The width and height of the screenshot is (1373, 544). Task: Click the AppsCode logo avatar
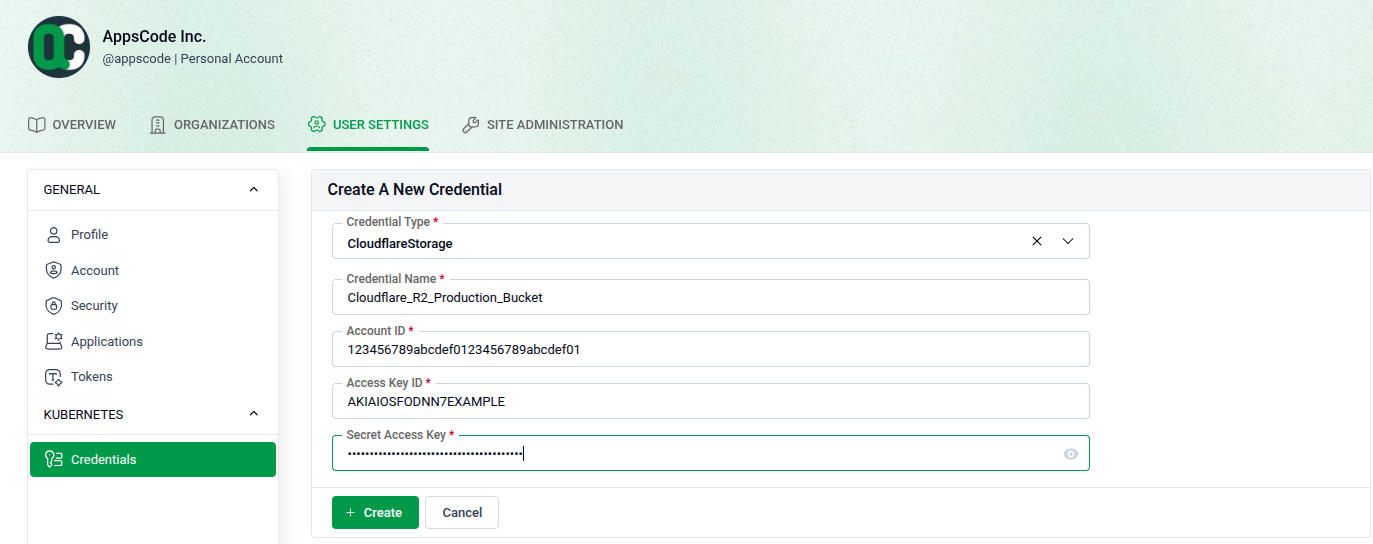pos(59,47)
